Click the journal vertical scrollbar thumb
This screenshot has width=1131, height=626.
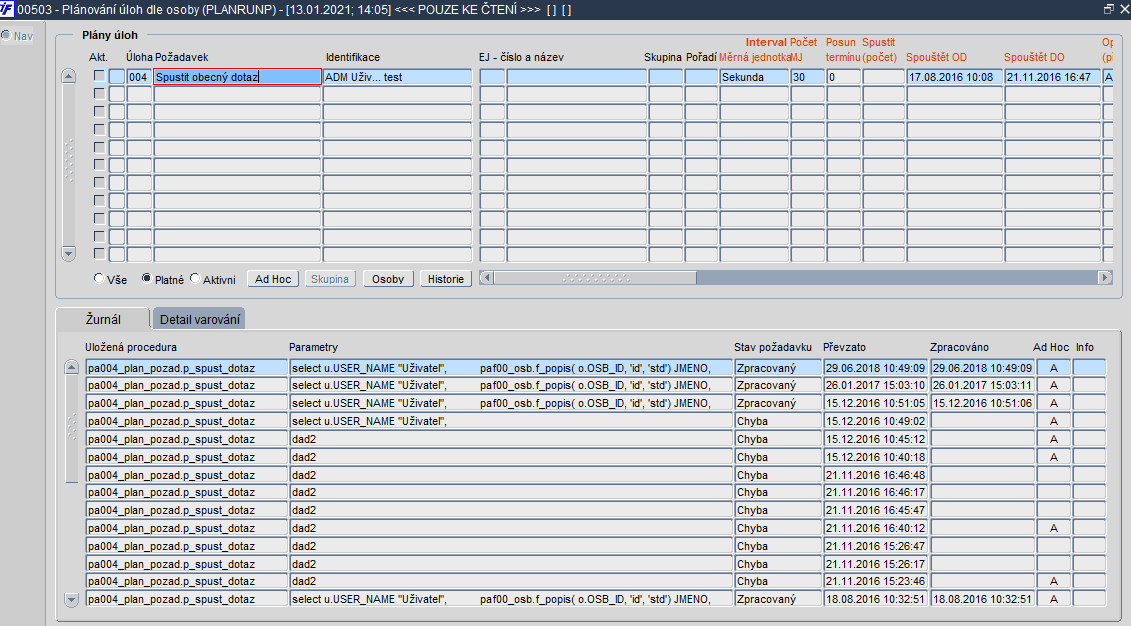click(71, 428)
